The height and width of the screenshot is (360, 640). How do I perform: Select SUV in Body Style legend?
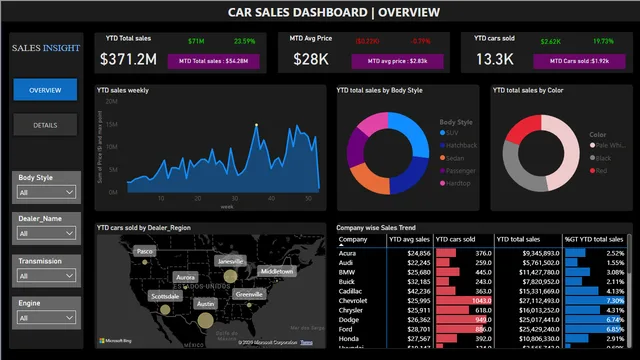pos(449,133)
